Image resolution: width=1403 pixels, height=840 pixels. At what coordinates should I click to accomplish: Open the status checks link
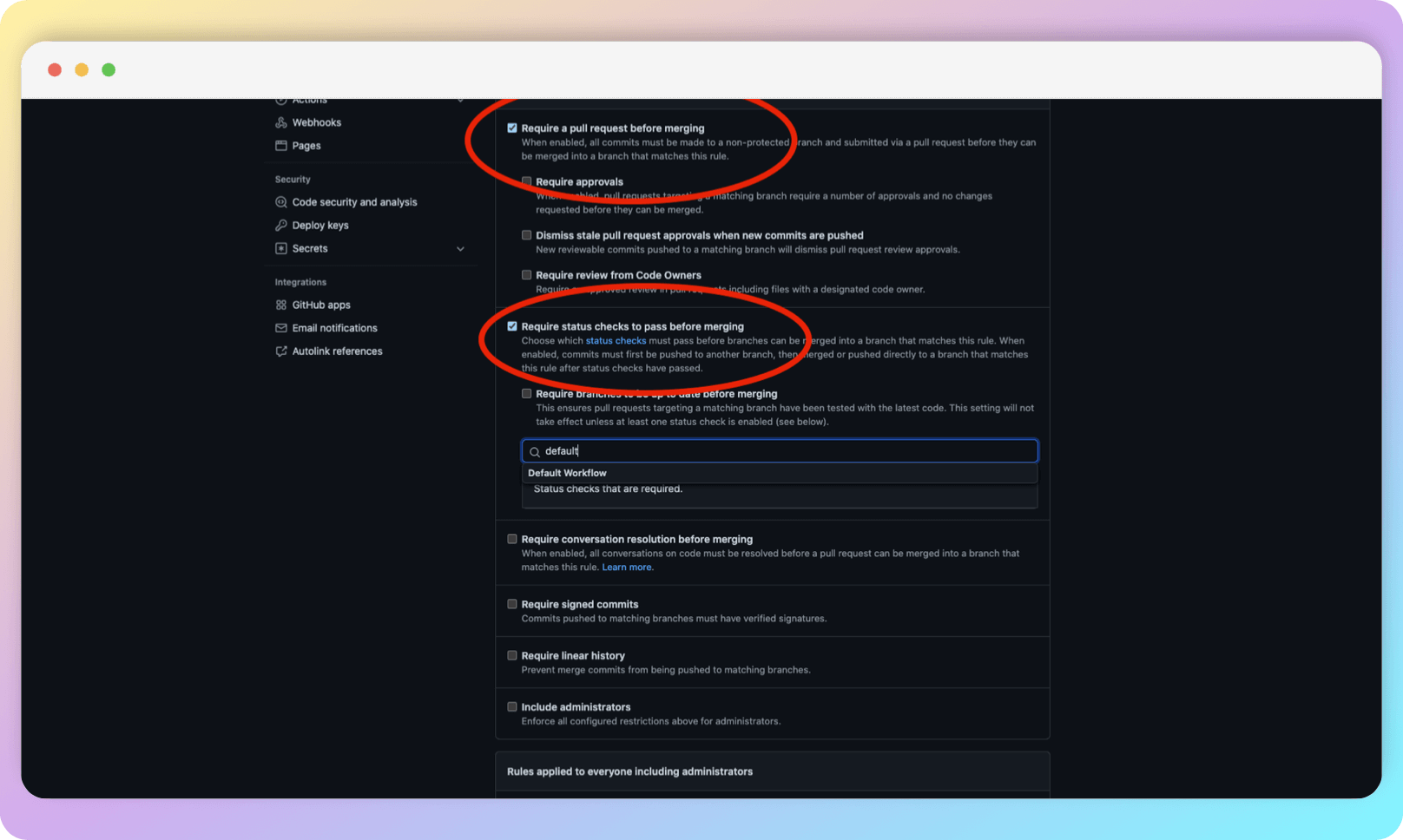point(616,340)
